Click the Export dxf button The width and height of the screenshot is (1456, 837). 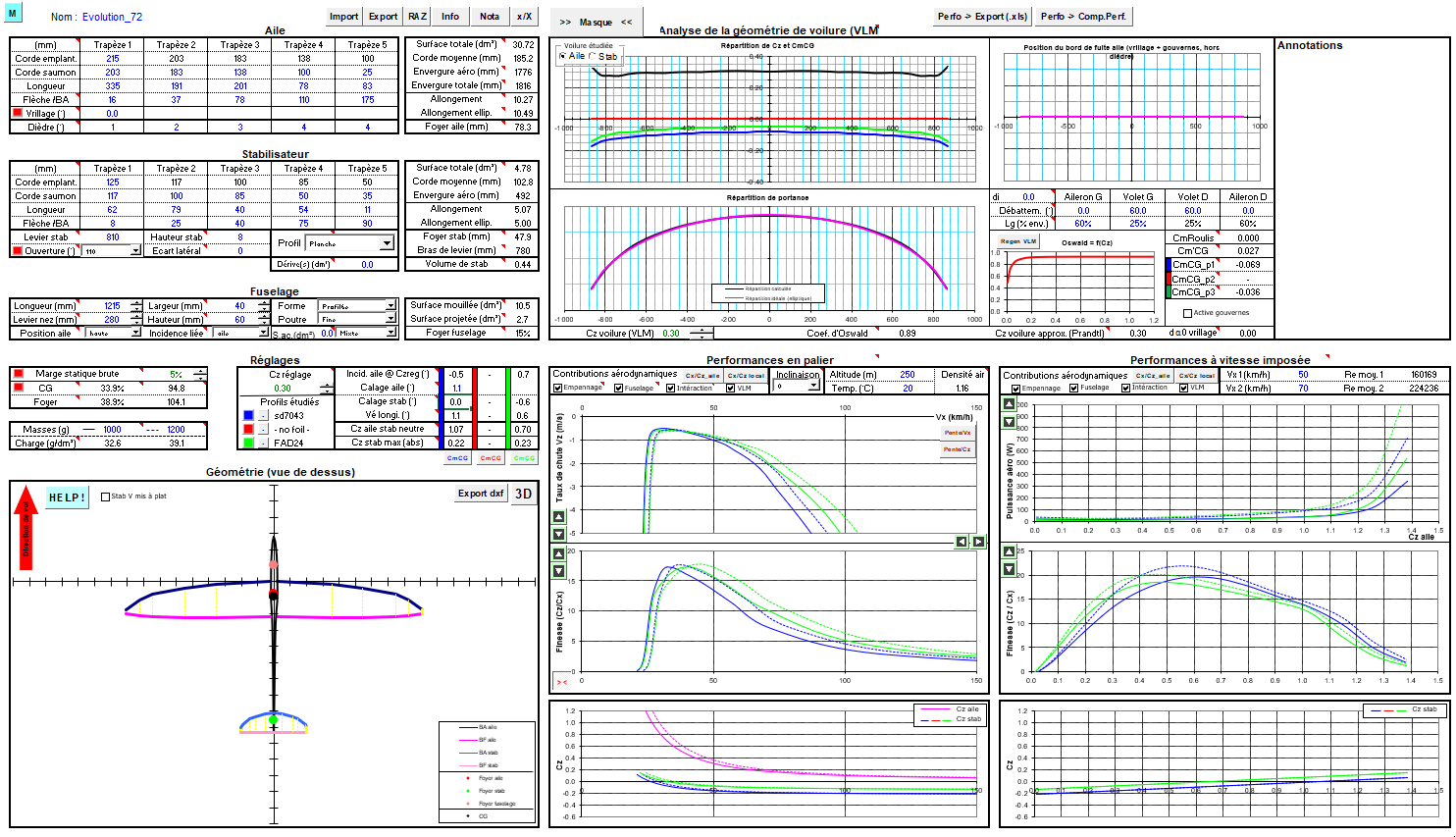click(481, 494)
